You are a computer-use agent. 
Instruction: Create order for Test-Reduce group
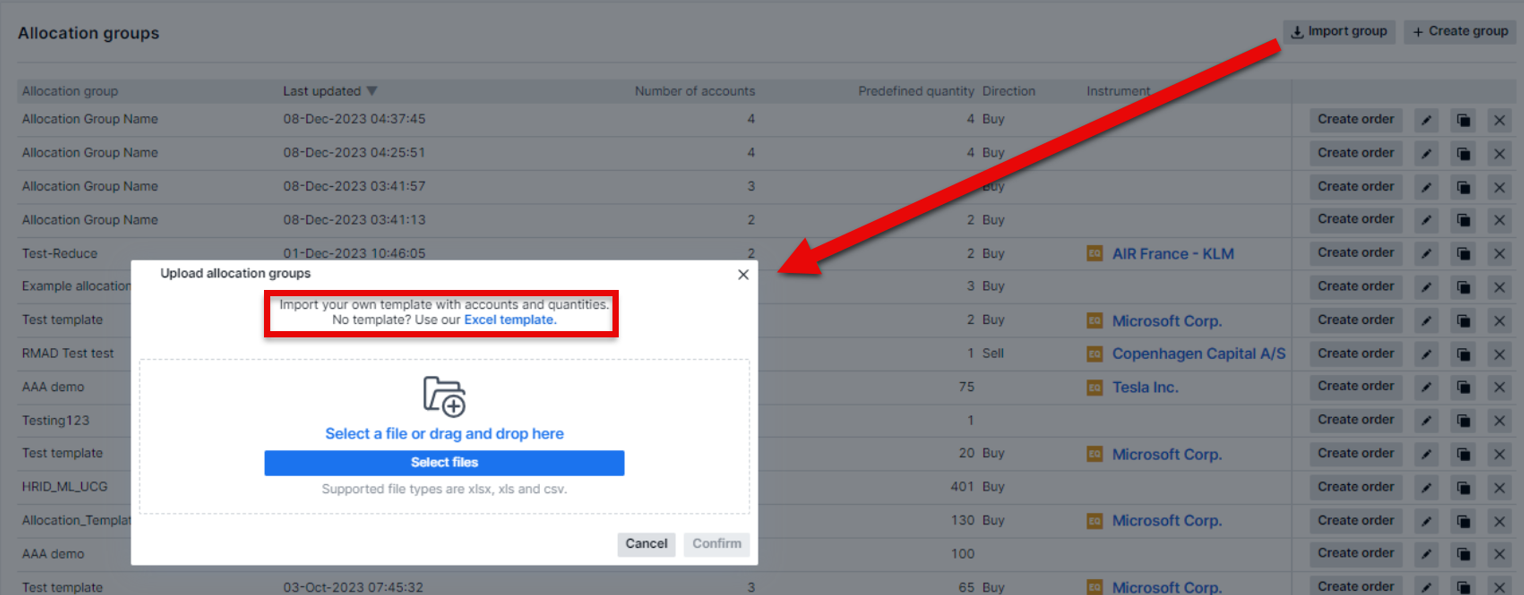1355,254
